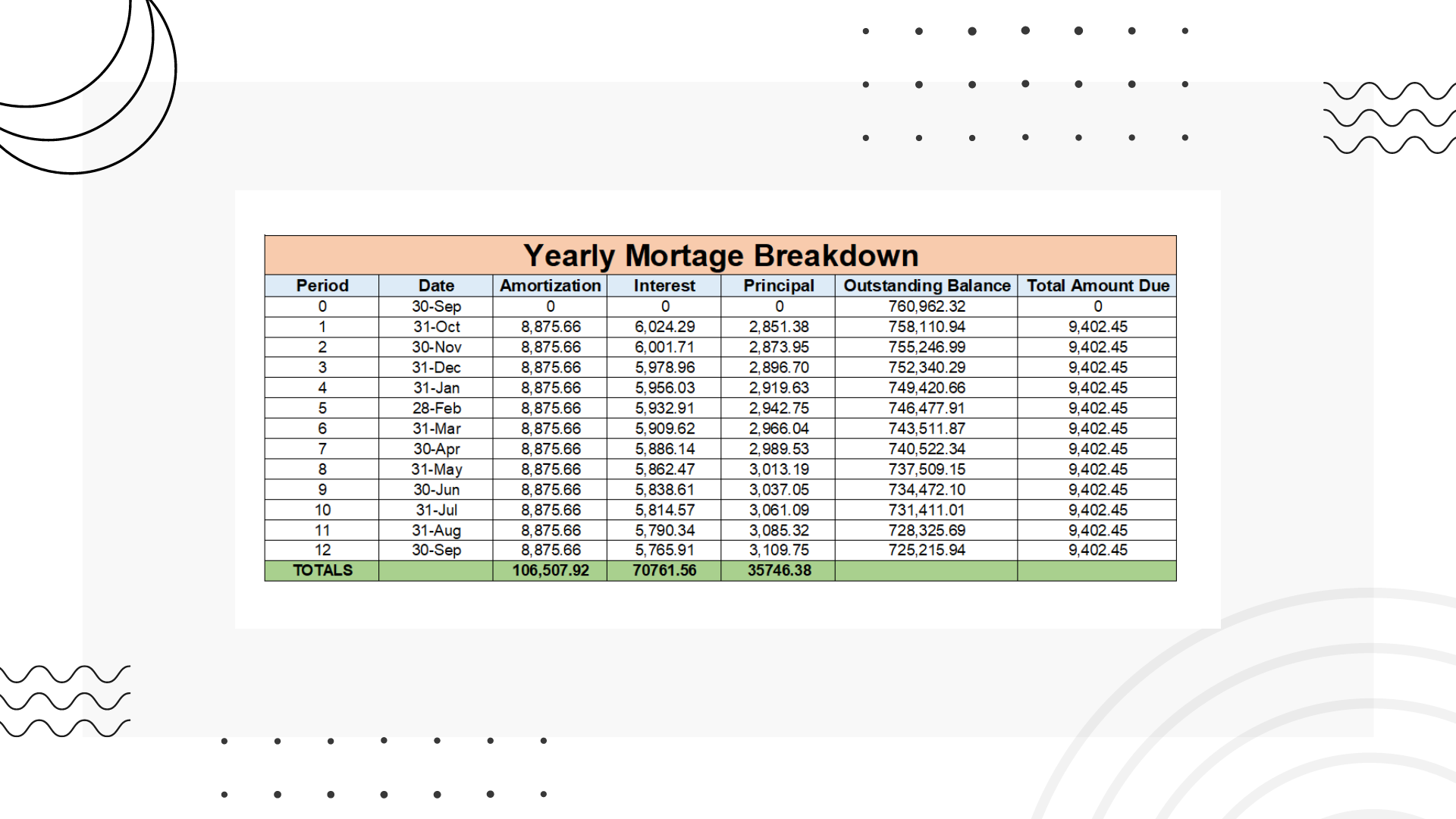Select interest value 6,024.29

pos(664,327)
